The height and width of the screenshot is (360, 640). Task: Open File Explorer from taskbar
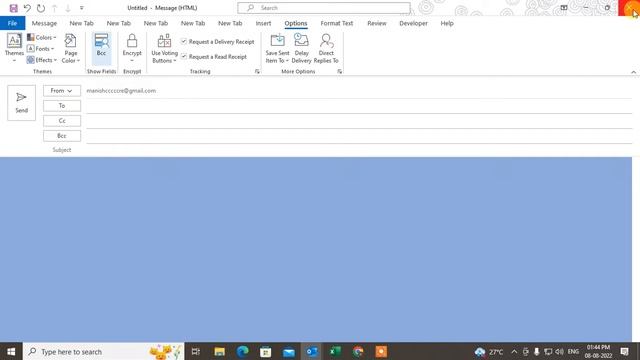(x=219, y=351)
